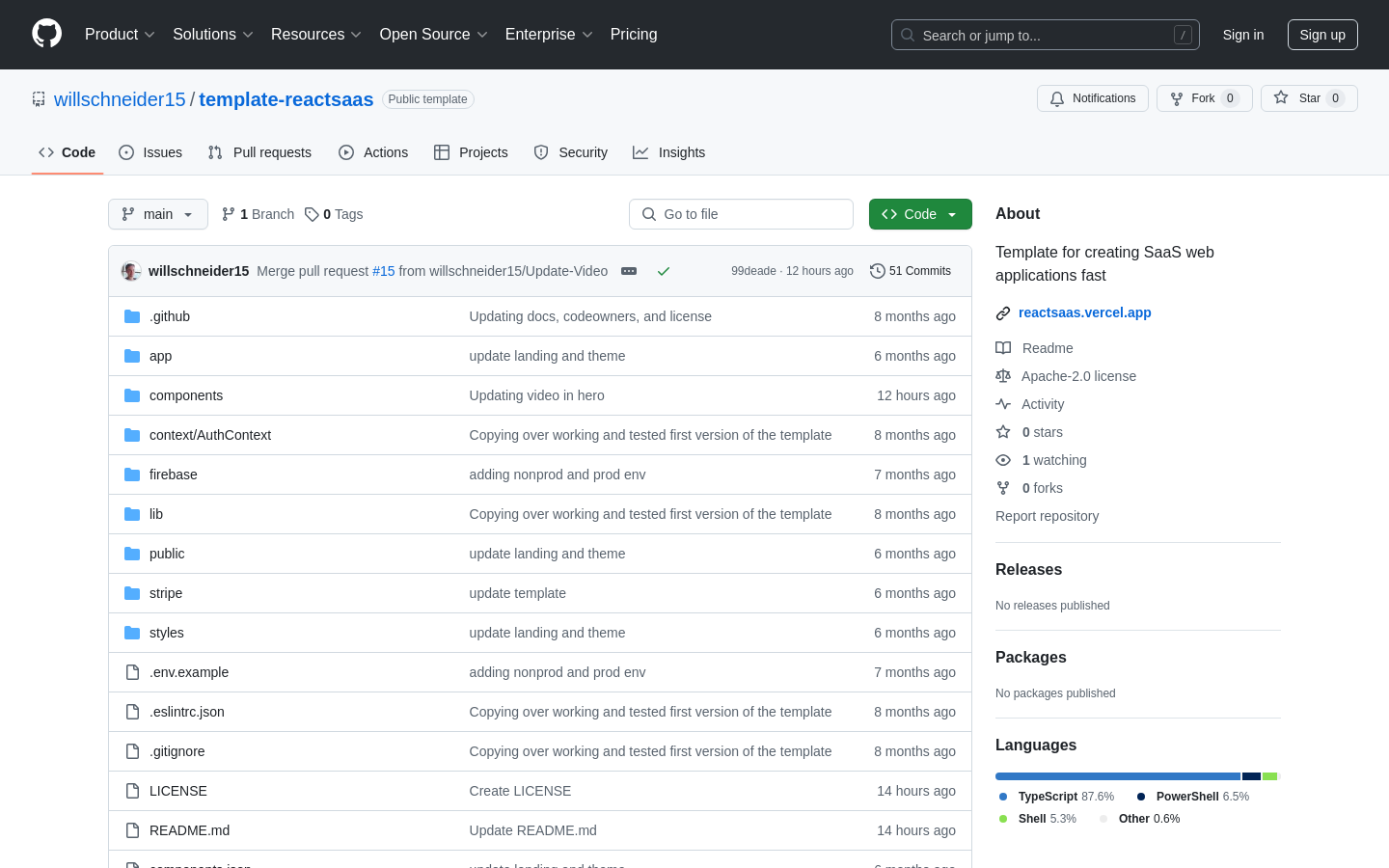This screenshot has width=1389, height=868.
Task: Click the 99deade commit hash
Action: [753, 271]
